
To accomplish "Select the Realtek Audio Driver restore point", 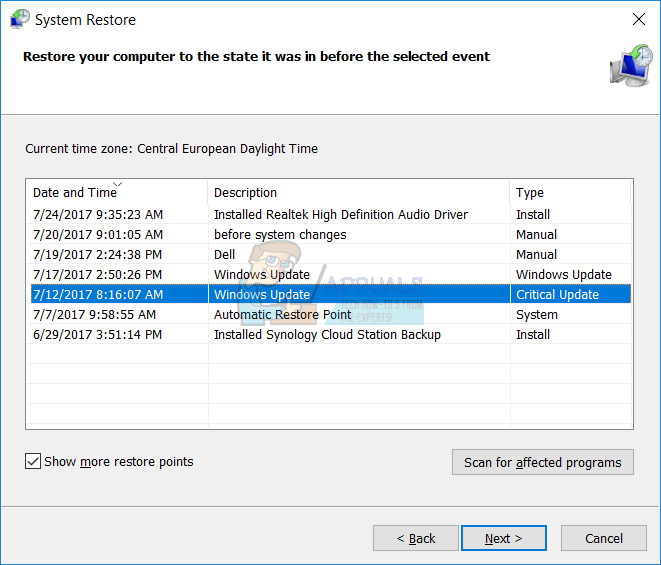I will click(x=340, y=214).
